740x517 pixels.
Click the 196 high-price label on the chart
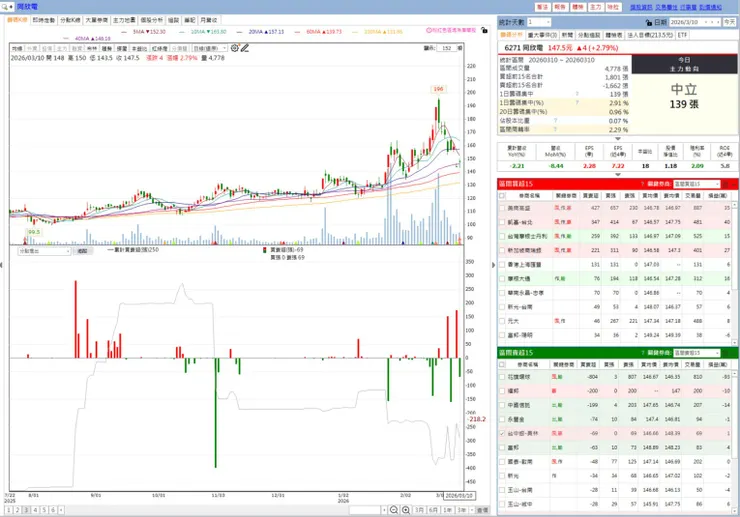[x=438, y=89]
